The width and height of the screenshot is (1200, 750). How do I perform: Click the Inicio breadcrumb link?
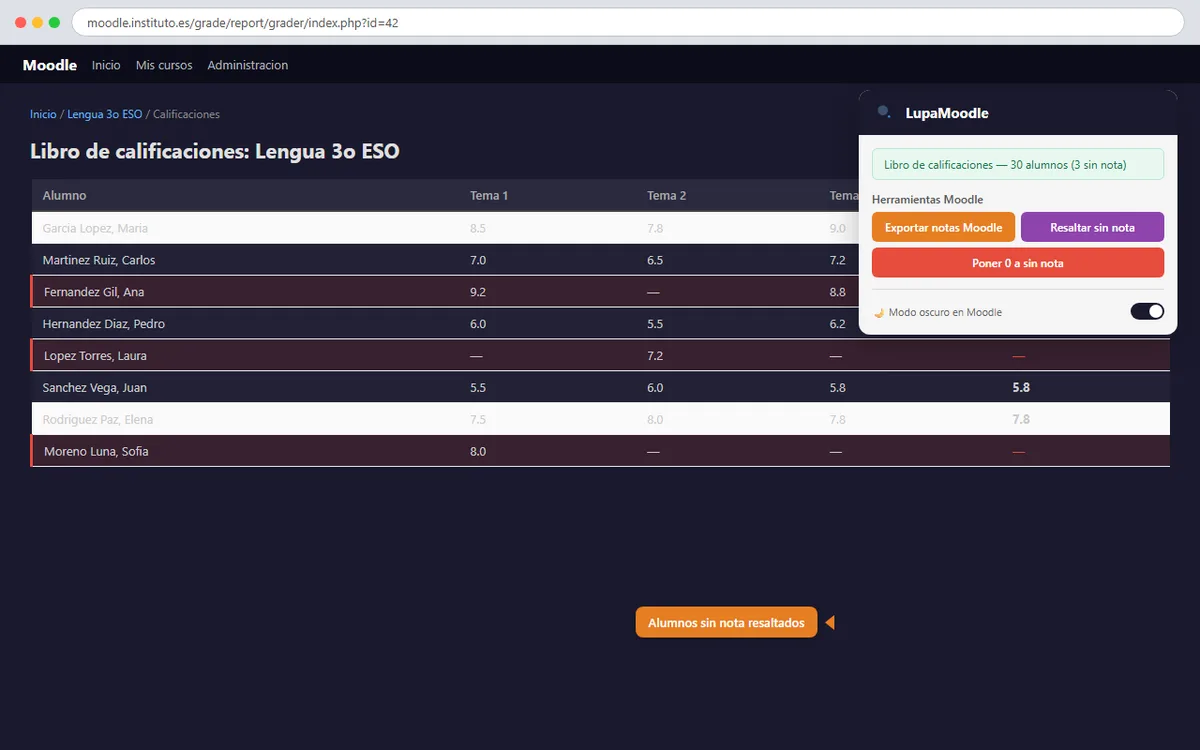[43, 114]
